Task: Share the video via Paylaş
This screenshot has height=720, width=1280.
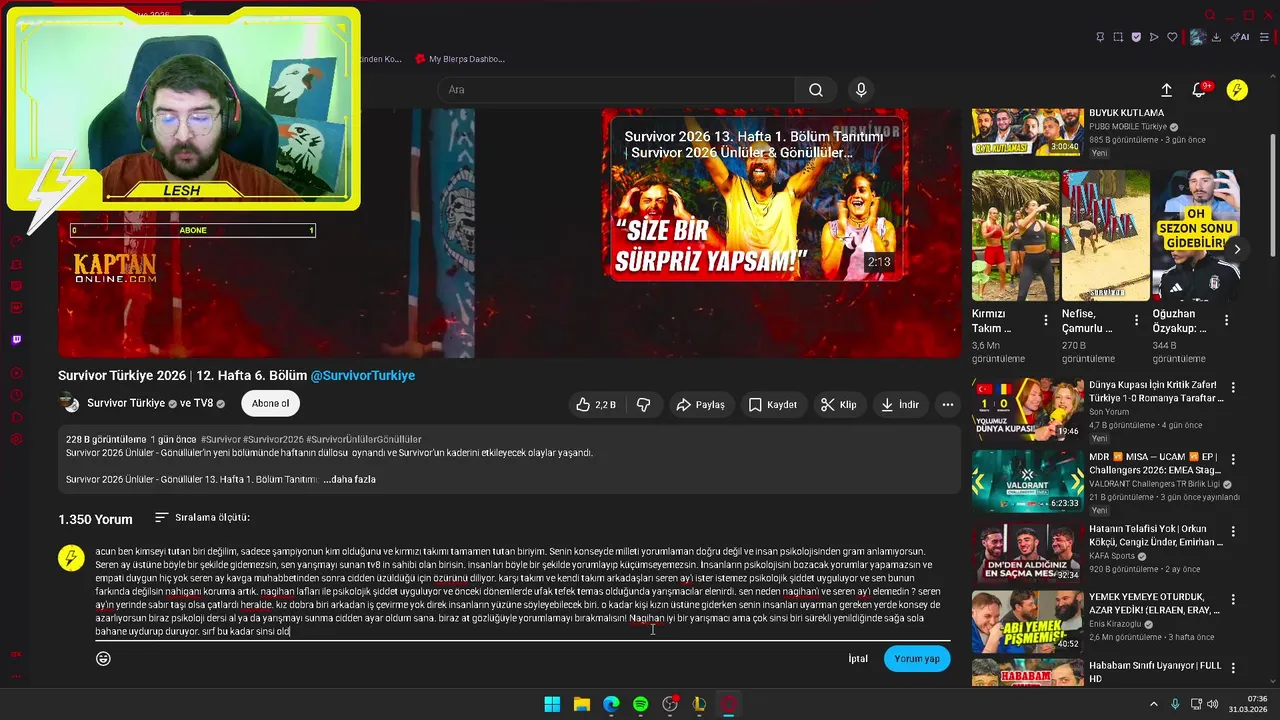Action: click(701, 405)
